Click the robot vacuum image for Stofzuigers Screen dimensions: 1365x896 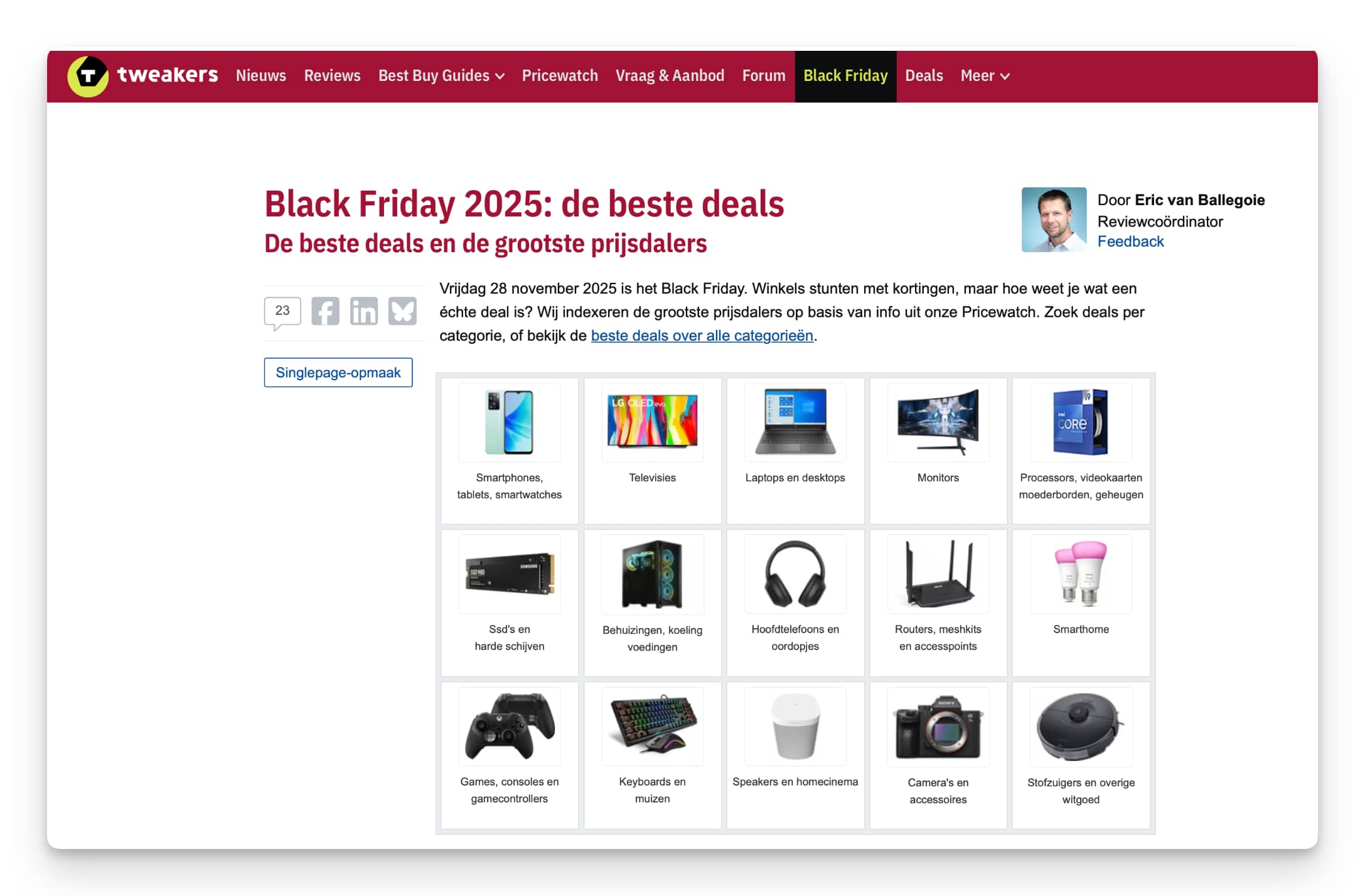pos(1081,727)
